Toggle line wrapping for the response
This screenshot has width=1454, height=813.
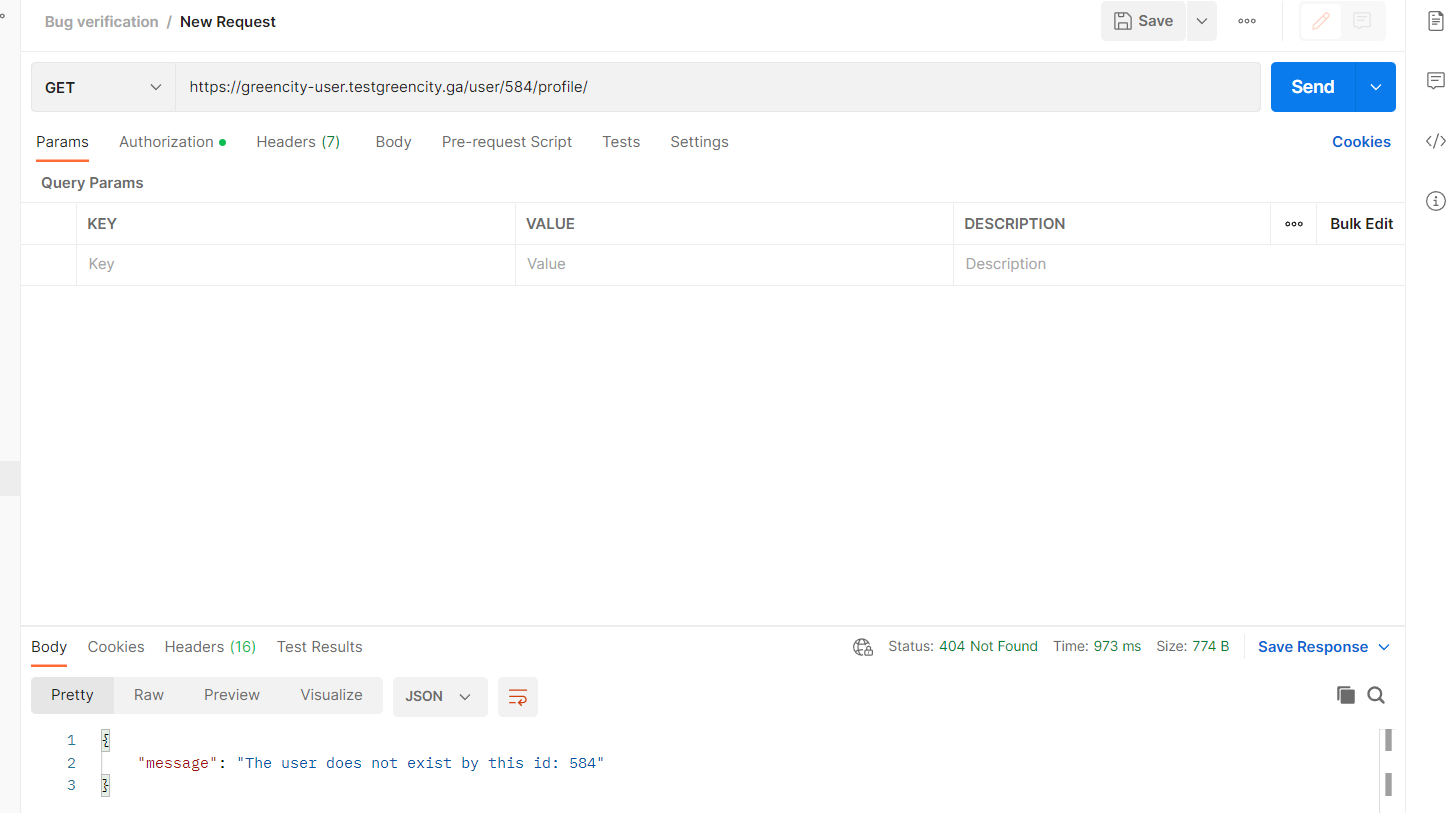(517, 696)
